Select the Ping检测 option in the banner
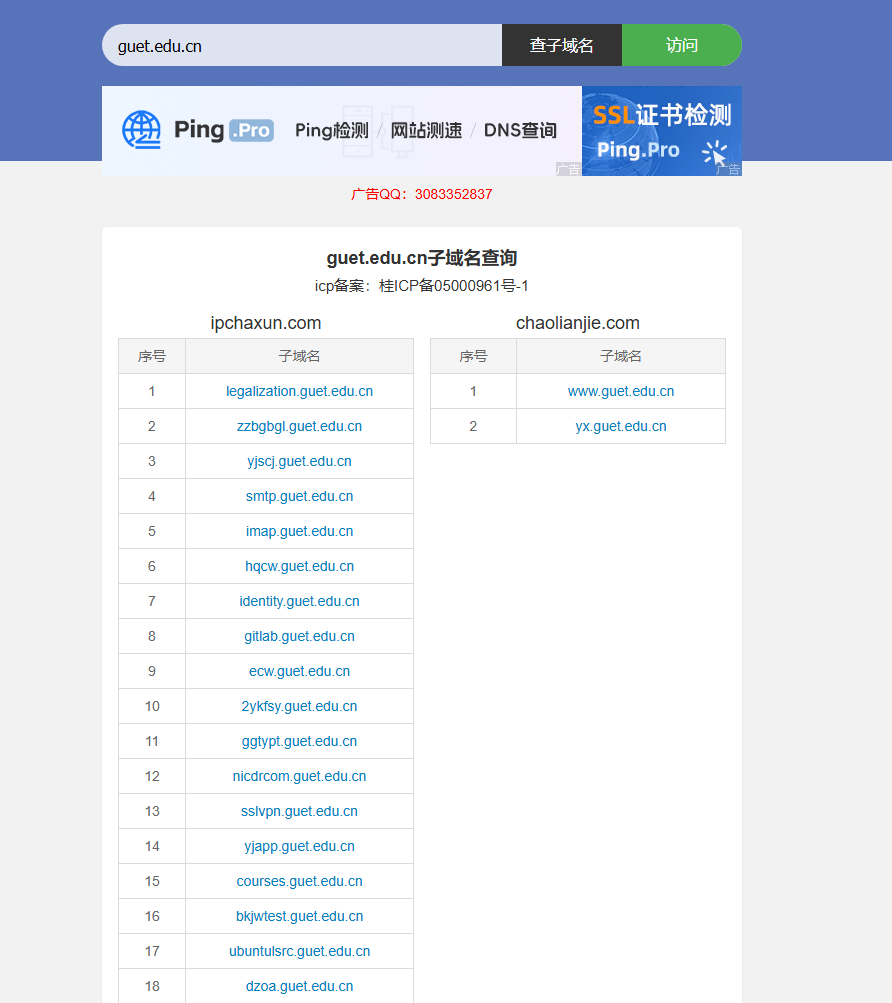 [x=331, y=130]
